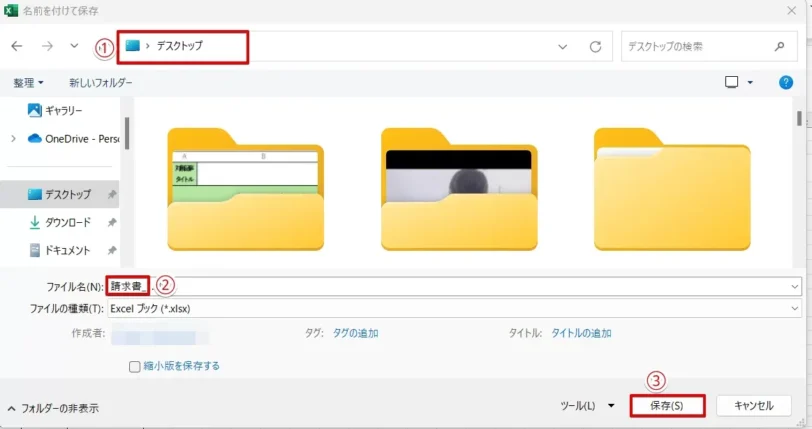Open the ツール(L) dropdown

[x=587, y=406]
